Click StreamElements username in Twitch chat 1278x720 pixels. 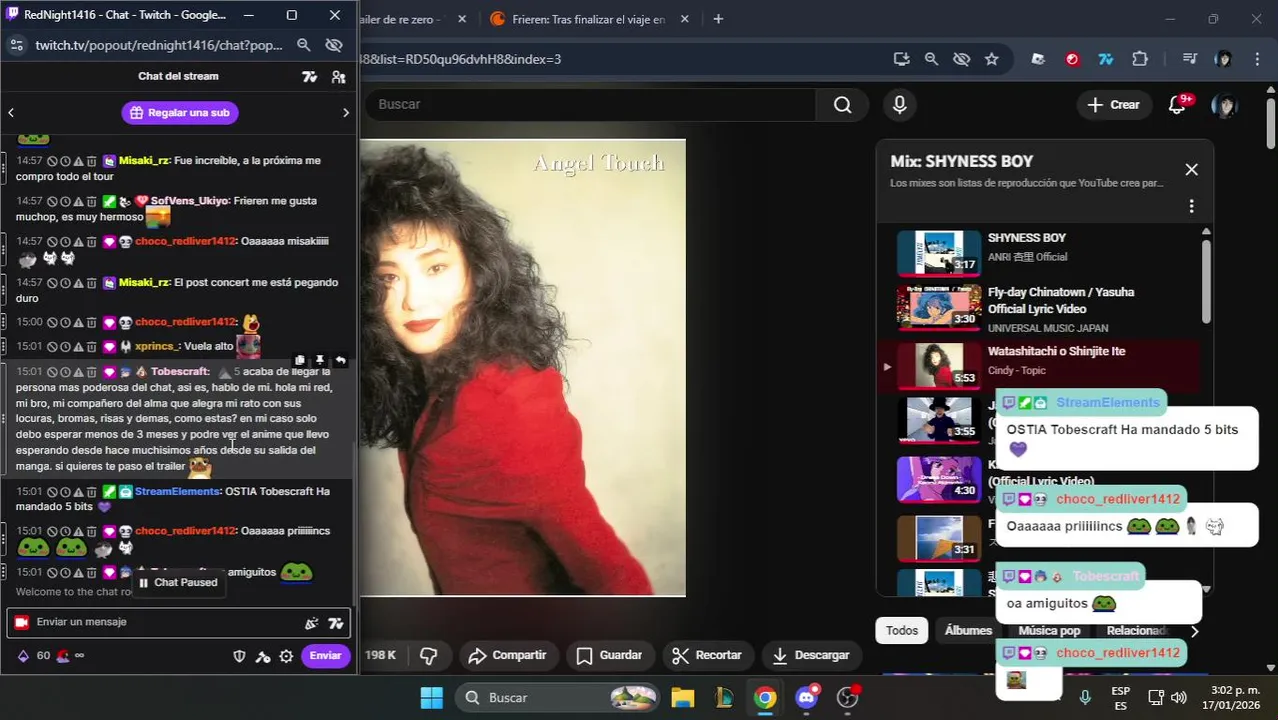[x=177, y=491]
